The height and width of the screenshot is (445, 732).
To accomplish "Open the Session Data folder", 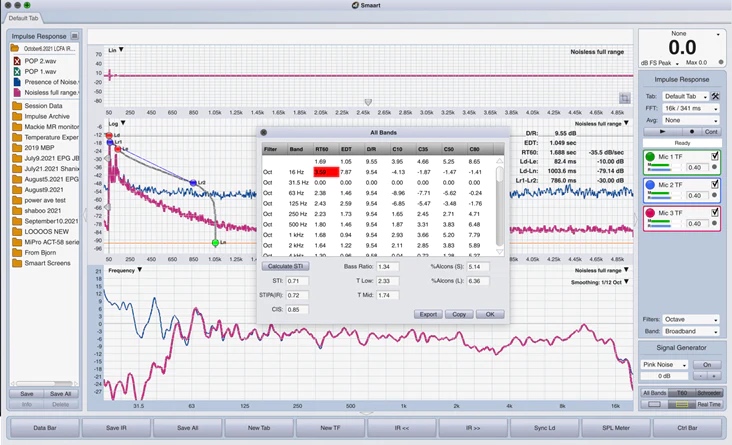I will pyautogui.click(x=42, y=105).
